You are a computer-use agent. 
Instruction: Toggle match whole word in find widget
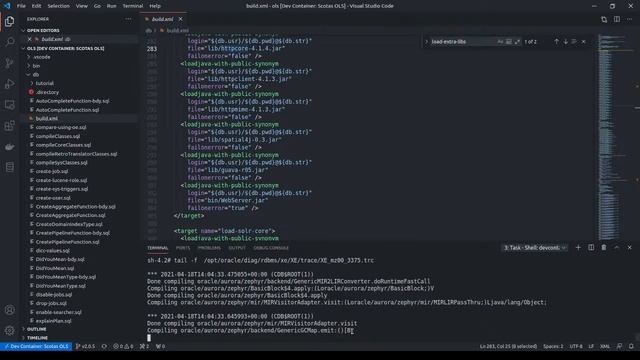coord(509,42)
